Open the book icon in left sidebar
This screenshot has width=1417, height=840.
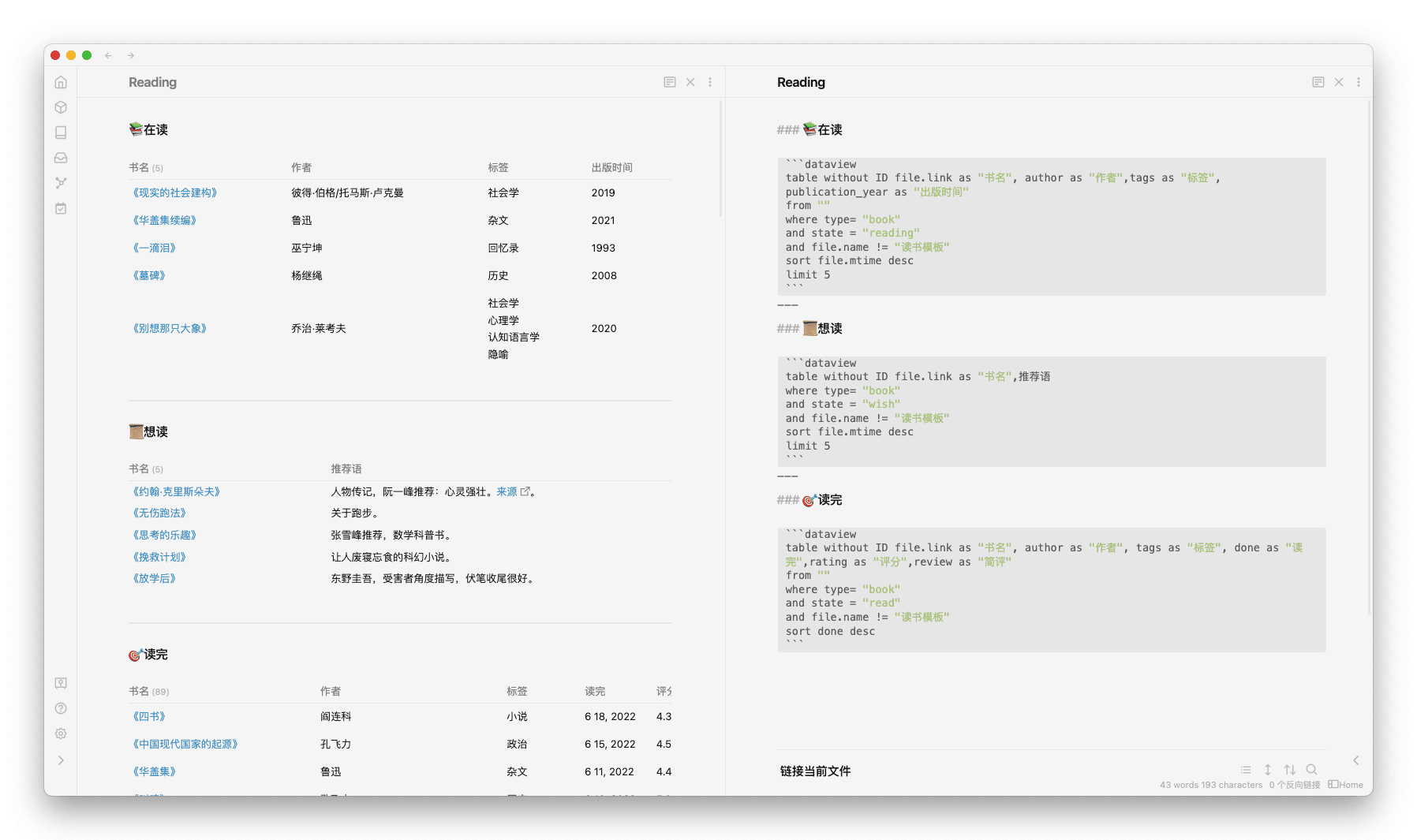pyautogui.click(x=61, y=133)
